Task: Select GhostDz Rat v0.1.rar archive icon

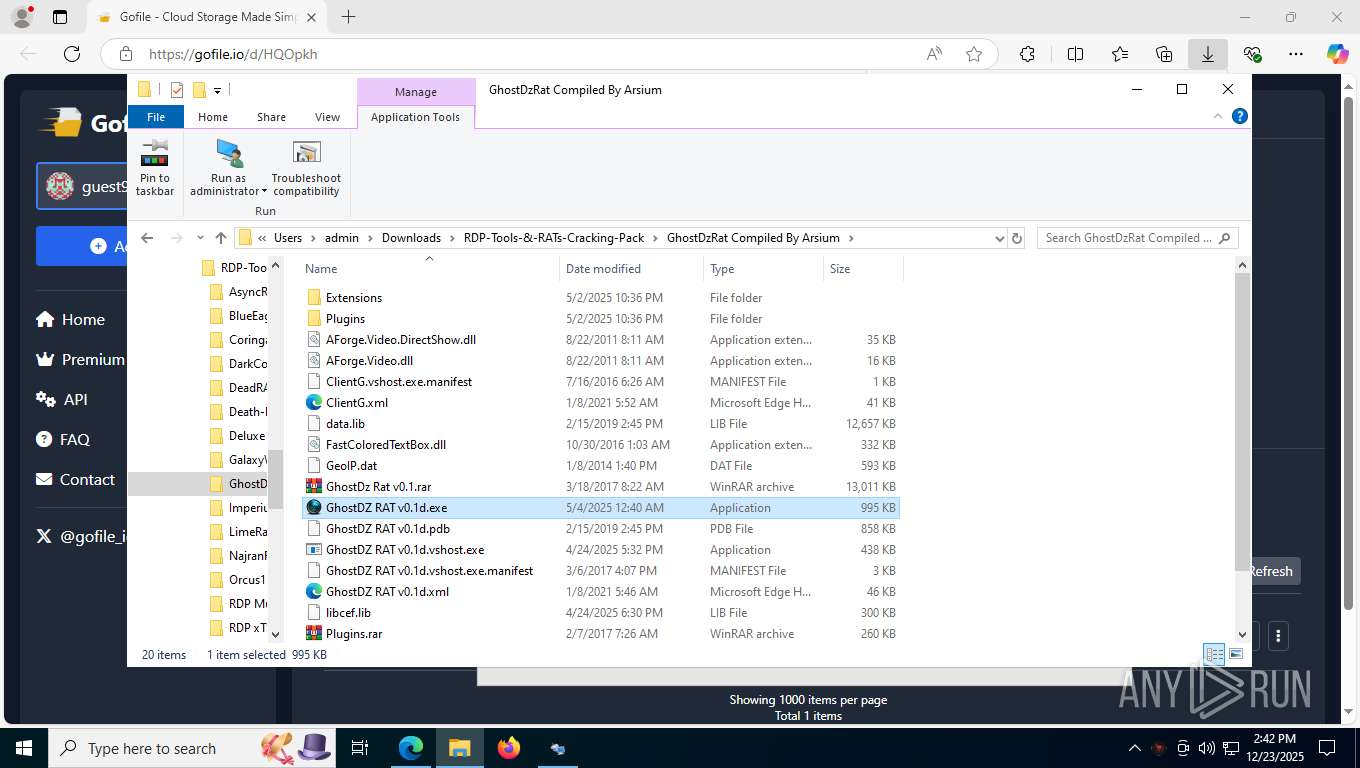Action: pyautogui.click(x=314, y=487)
